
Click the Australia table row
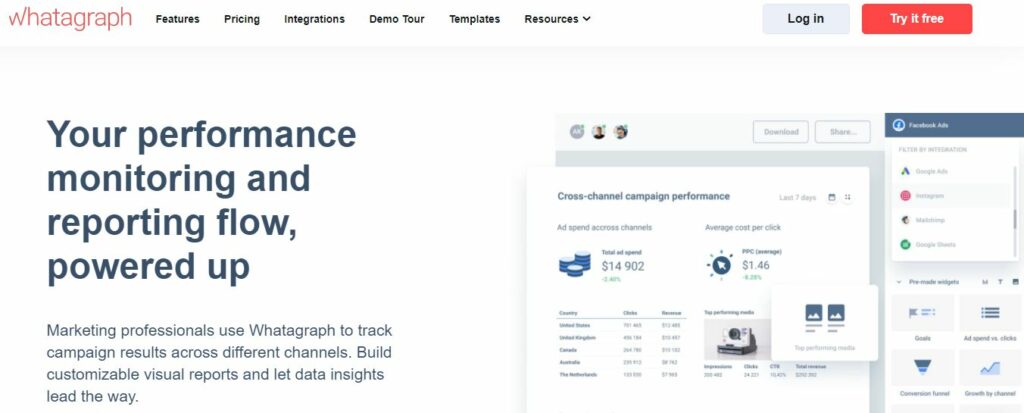622,362
